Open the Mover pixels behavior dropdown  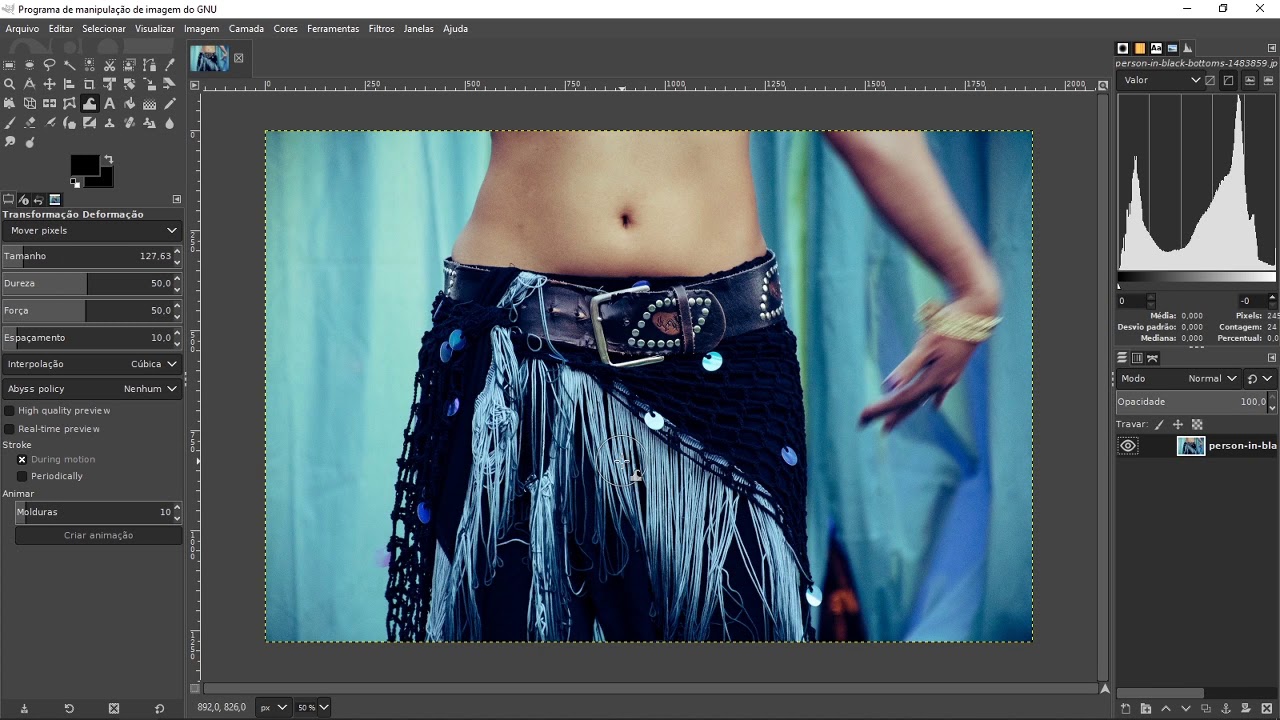click(x=91, y=230)
